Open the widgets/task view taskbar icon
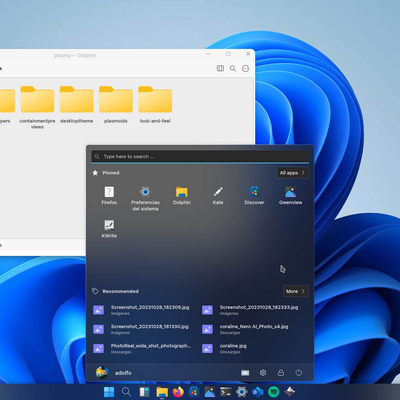Viewport: 400px width, 400px height. [144, 392]
